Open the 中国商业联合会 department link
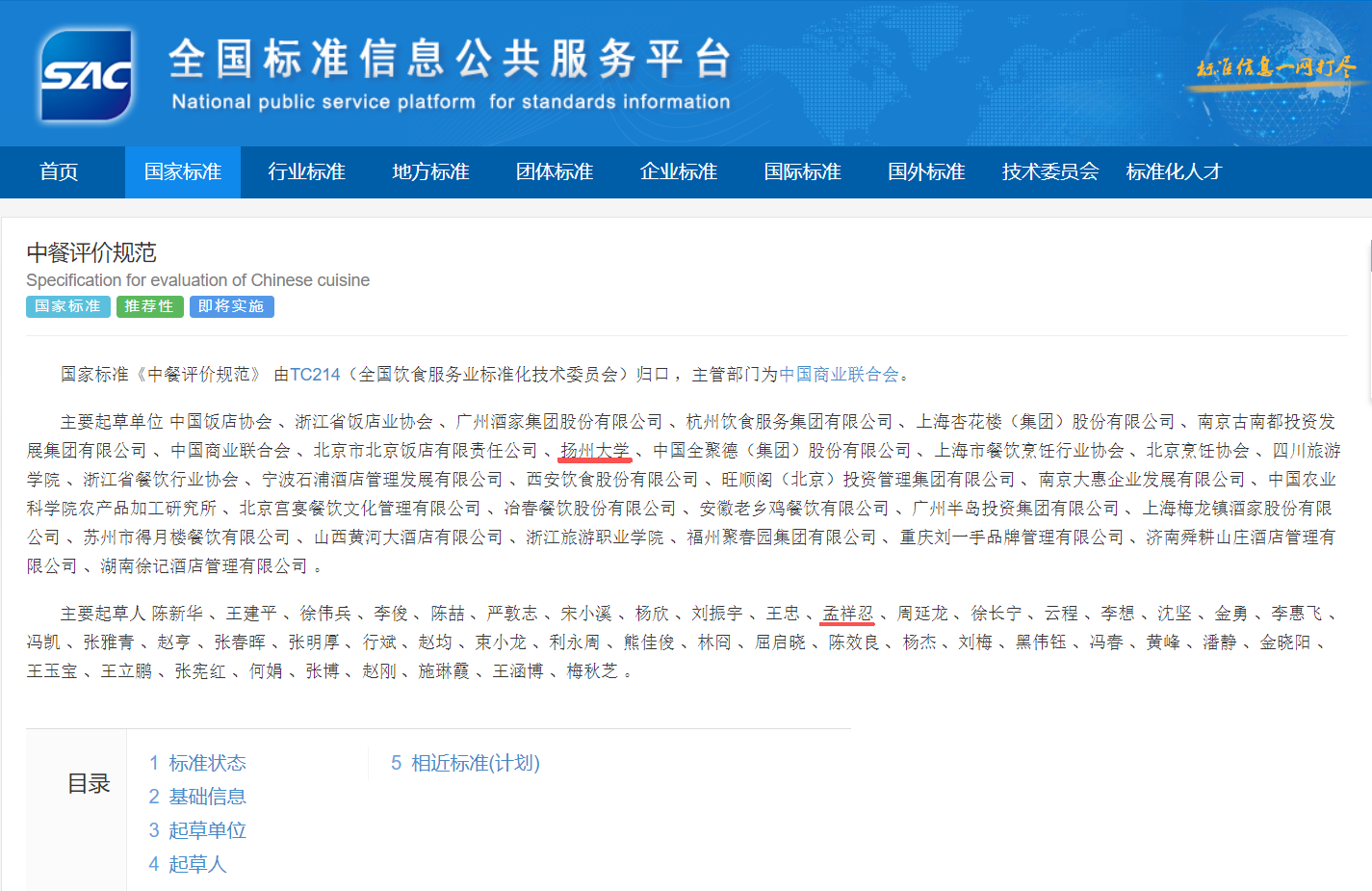This screenshot has height=891, width=1372. tap(839, 375)
